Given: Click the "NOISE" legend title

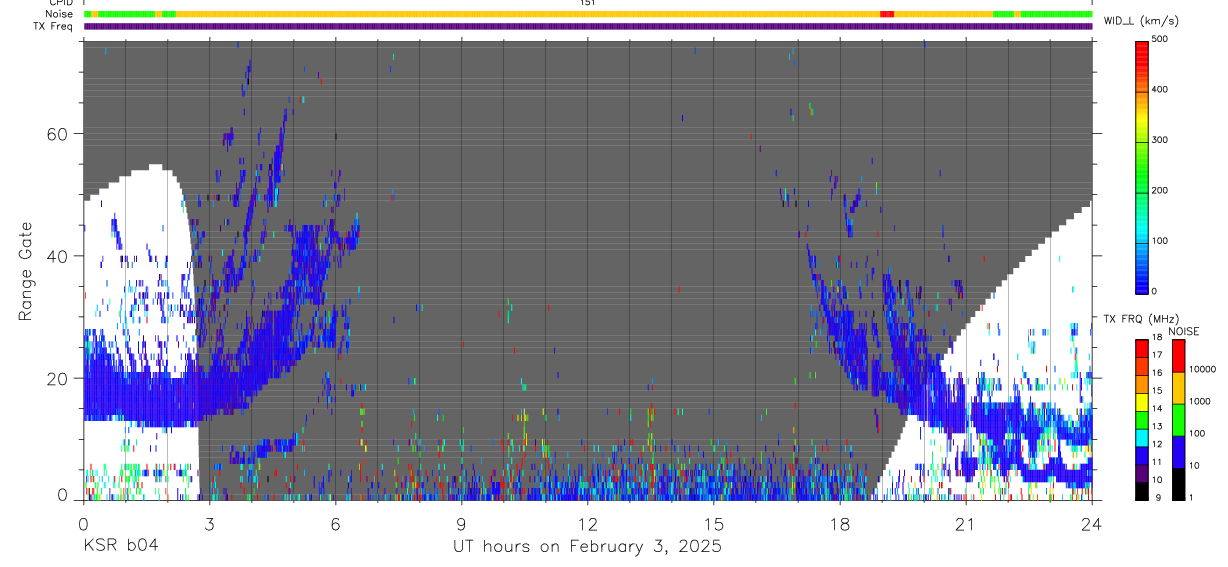Looking at the screenshot, I should click(1183, 331).
